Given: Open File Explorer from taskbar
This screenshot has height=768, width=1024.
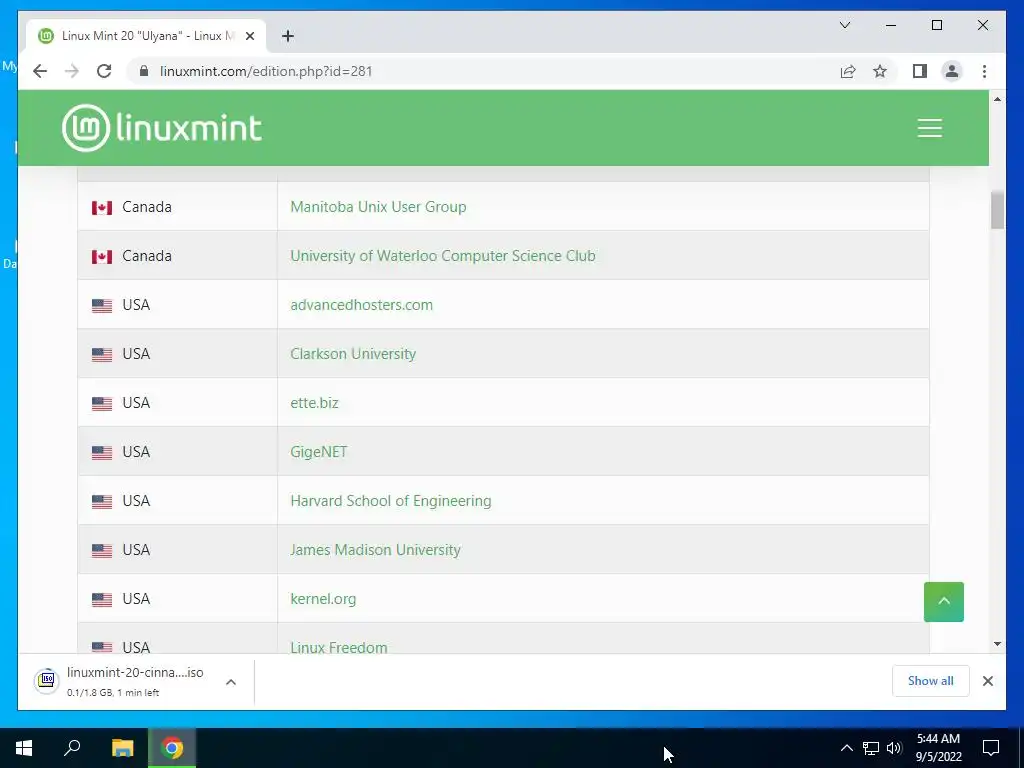Looking at the screenshot, I should point(122,748).
